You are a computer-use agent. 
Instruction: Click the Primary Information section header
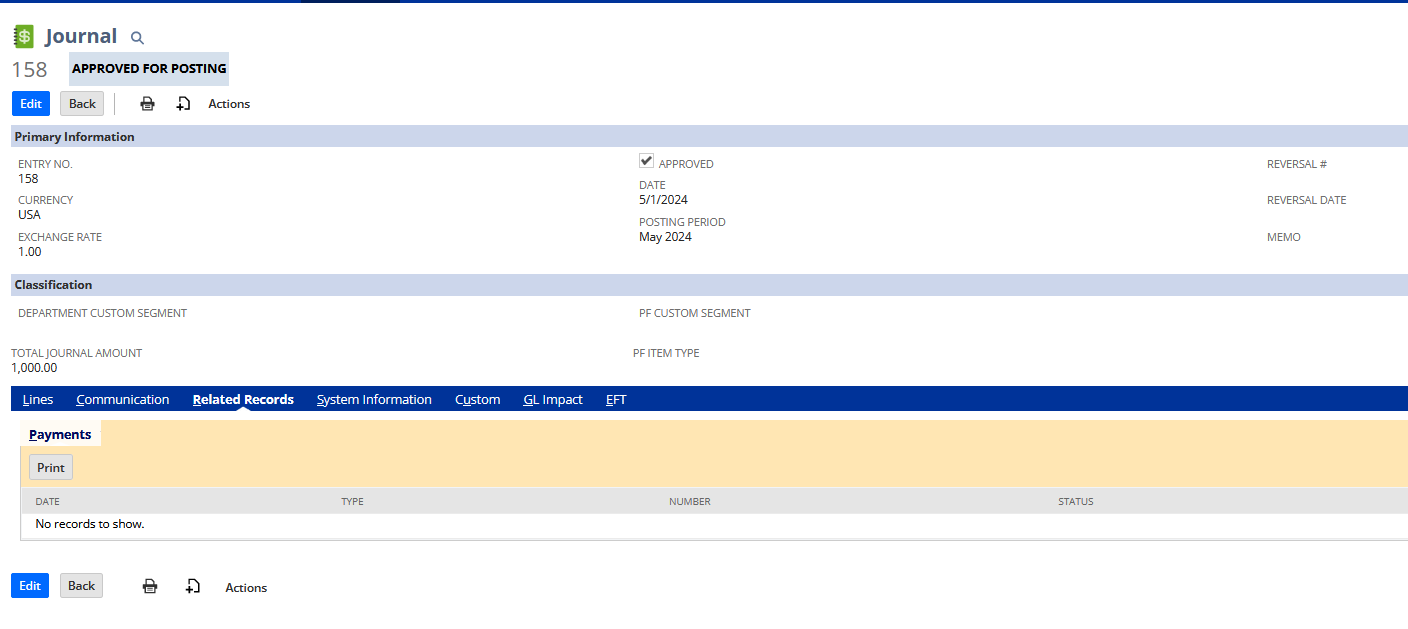709,137
